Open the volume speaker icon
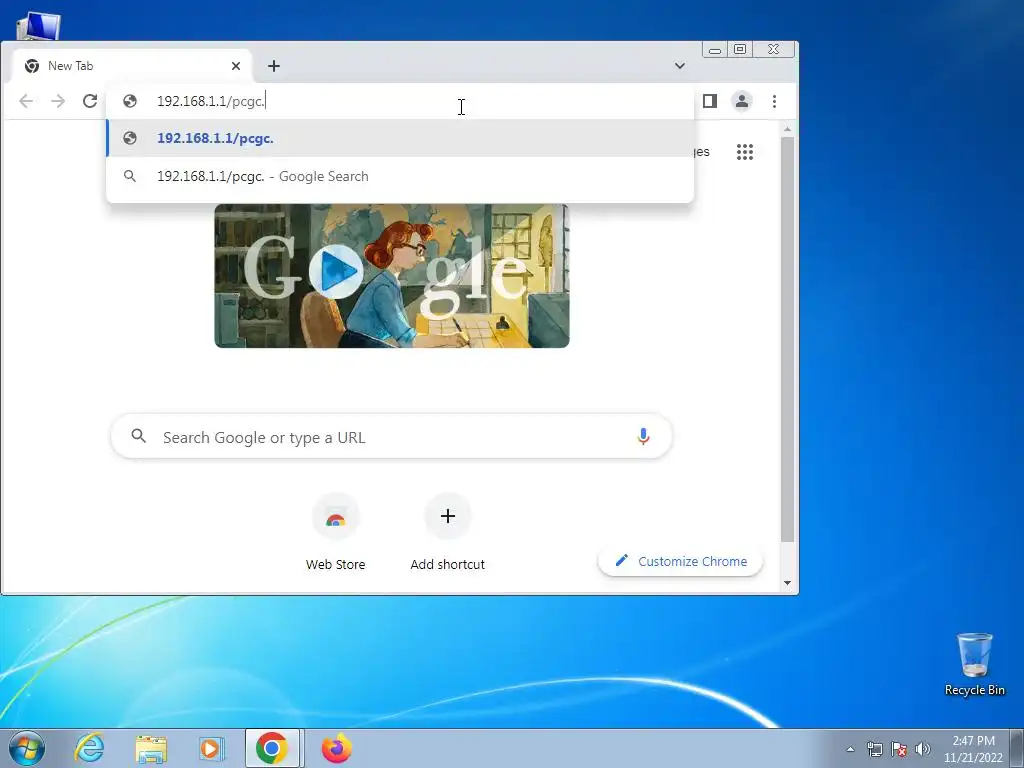 pos(923,749)
